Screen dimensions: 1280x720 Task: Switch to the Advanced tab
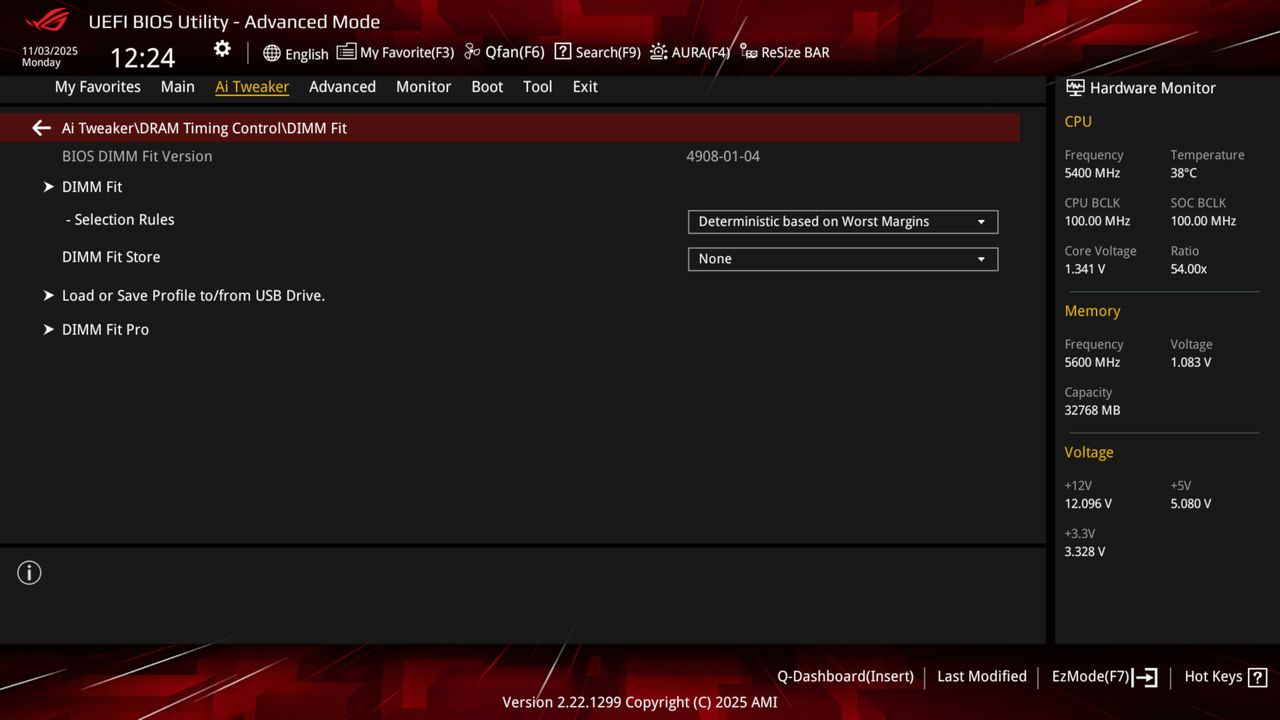point(342,87)
